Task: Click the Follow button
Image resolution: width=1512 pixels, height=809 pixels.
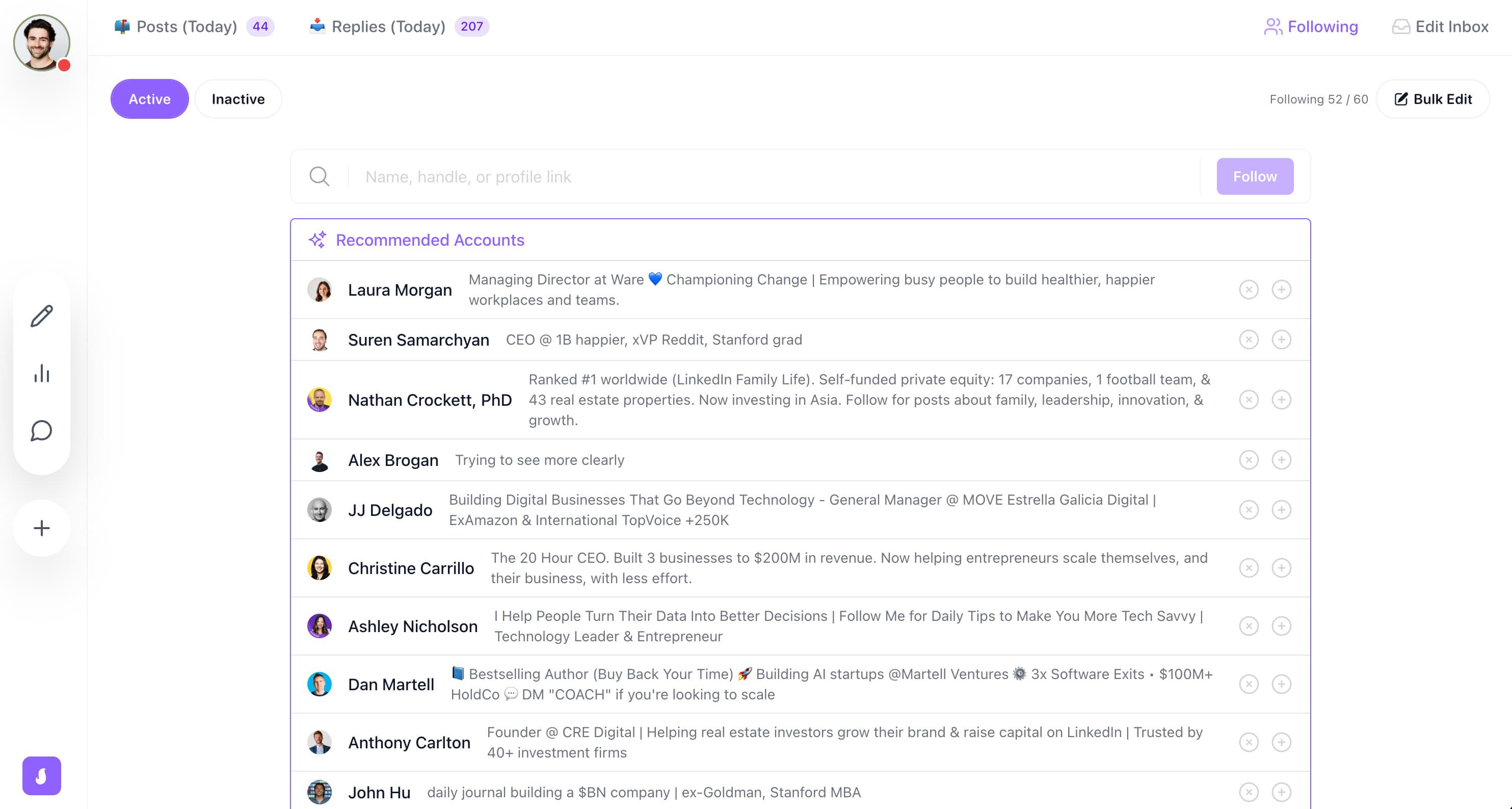Action: point(1255,176)
